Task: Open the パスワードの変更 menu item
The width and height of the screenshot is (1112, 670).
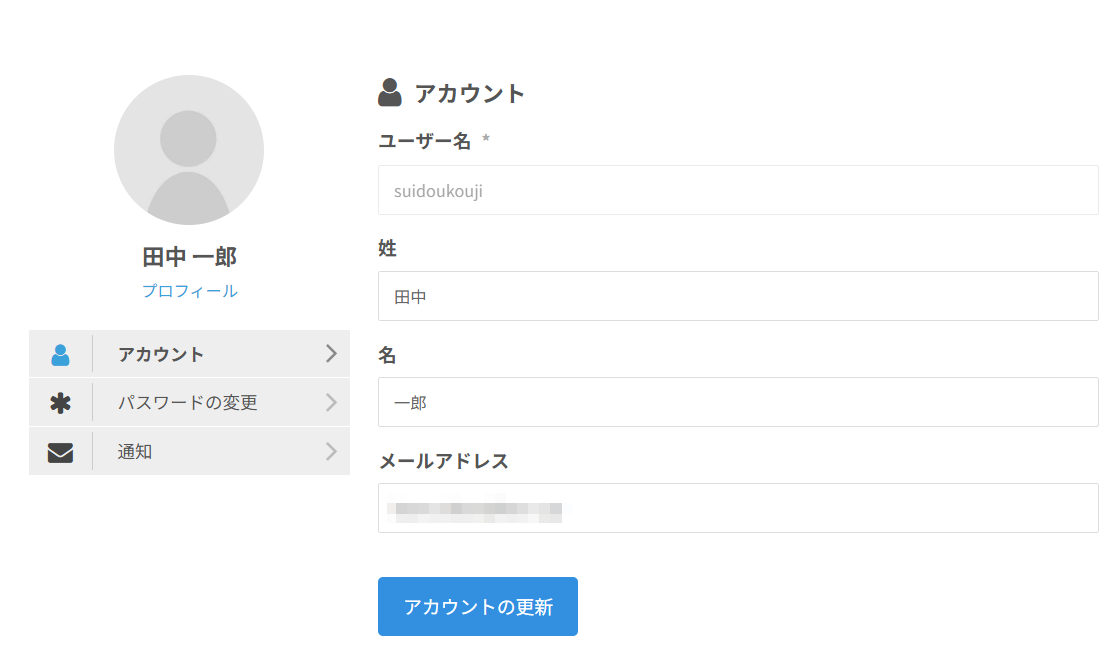Action: [x=188, y=403]
